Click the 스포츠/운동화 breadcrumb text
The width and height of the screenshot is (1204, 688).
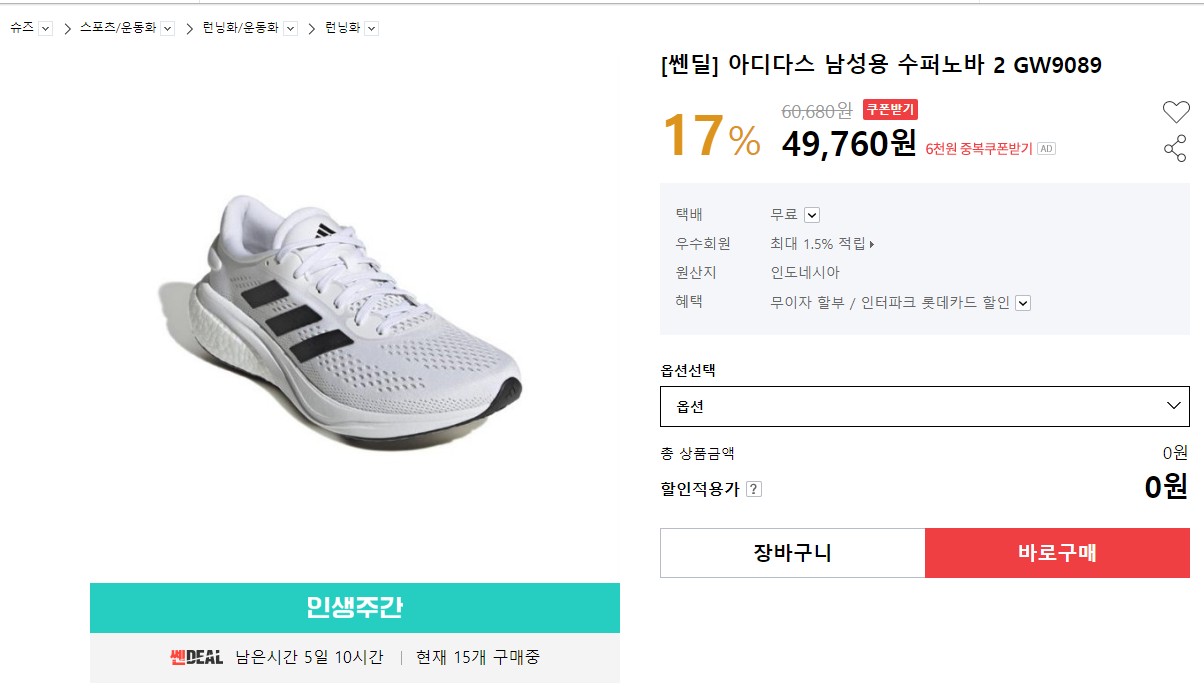coord(117,28)
